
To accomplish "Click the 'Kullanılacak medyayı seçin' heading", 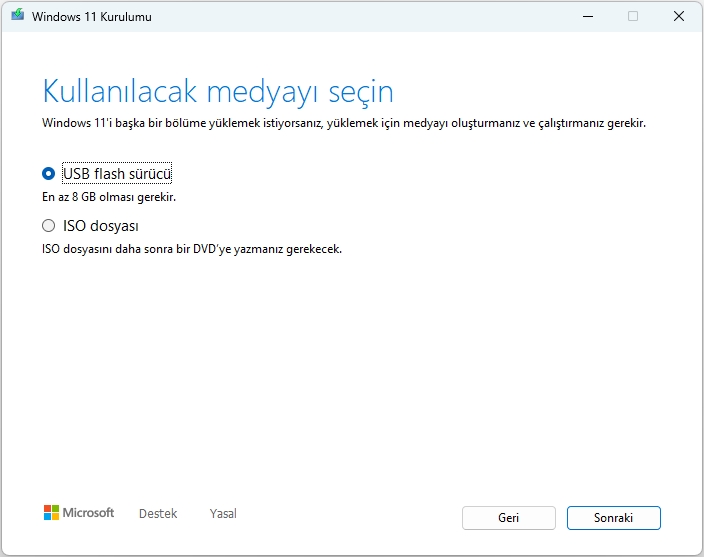I will click(x=218, y=92).
